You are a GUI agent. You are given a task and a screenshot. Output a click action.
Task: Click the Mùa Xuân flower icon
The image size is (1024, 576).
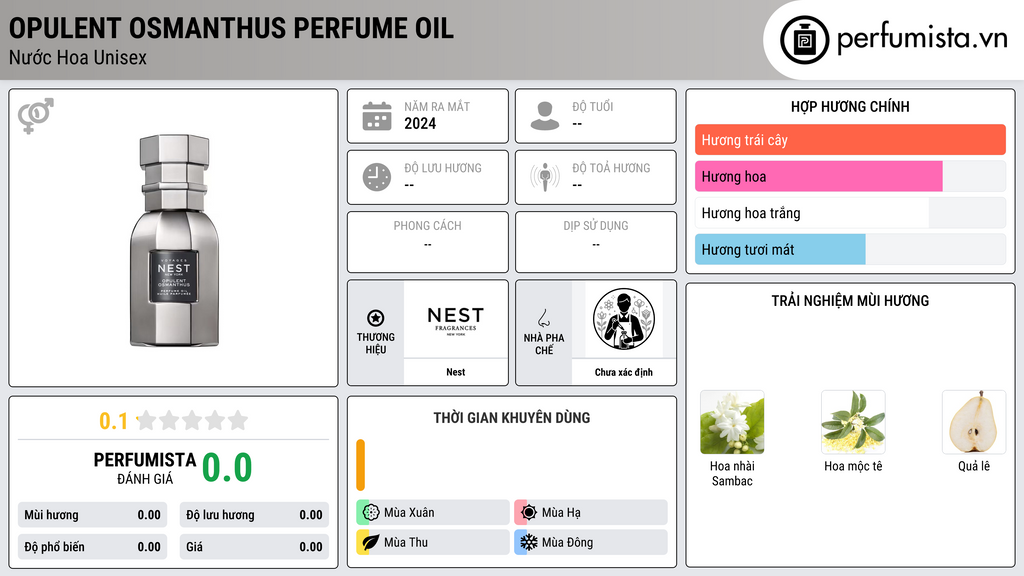pyautogui.click(x=371, y=513)
